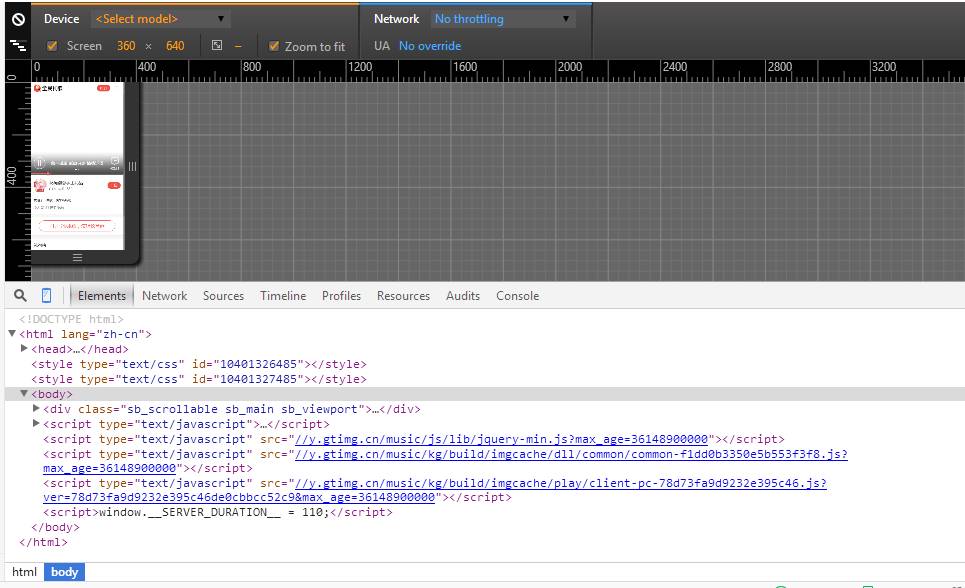This screenshot has width=965, height=588.
Task: Click the device pixel ratio dash value
Action: (238, 46)
